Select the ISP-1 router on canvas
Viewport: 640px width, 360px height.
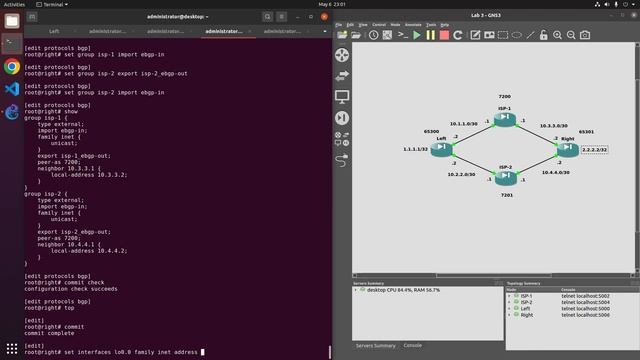click(505, 119)
